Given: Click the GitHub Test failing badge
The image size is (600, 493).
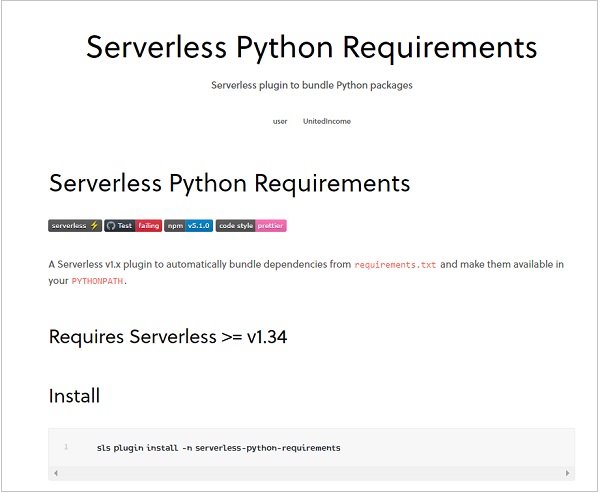Looking at the screenshot, I should (133, 226).
